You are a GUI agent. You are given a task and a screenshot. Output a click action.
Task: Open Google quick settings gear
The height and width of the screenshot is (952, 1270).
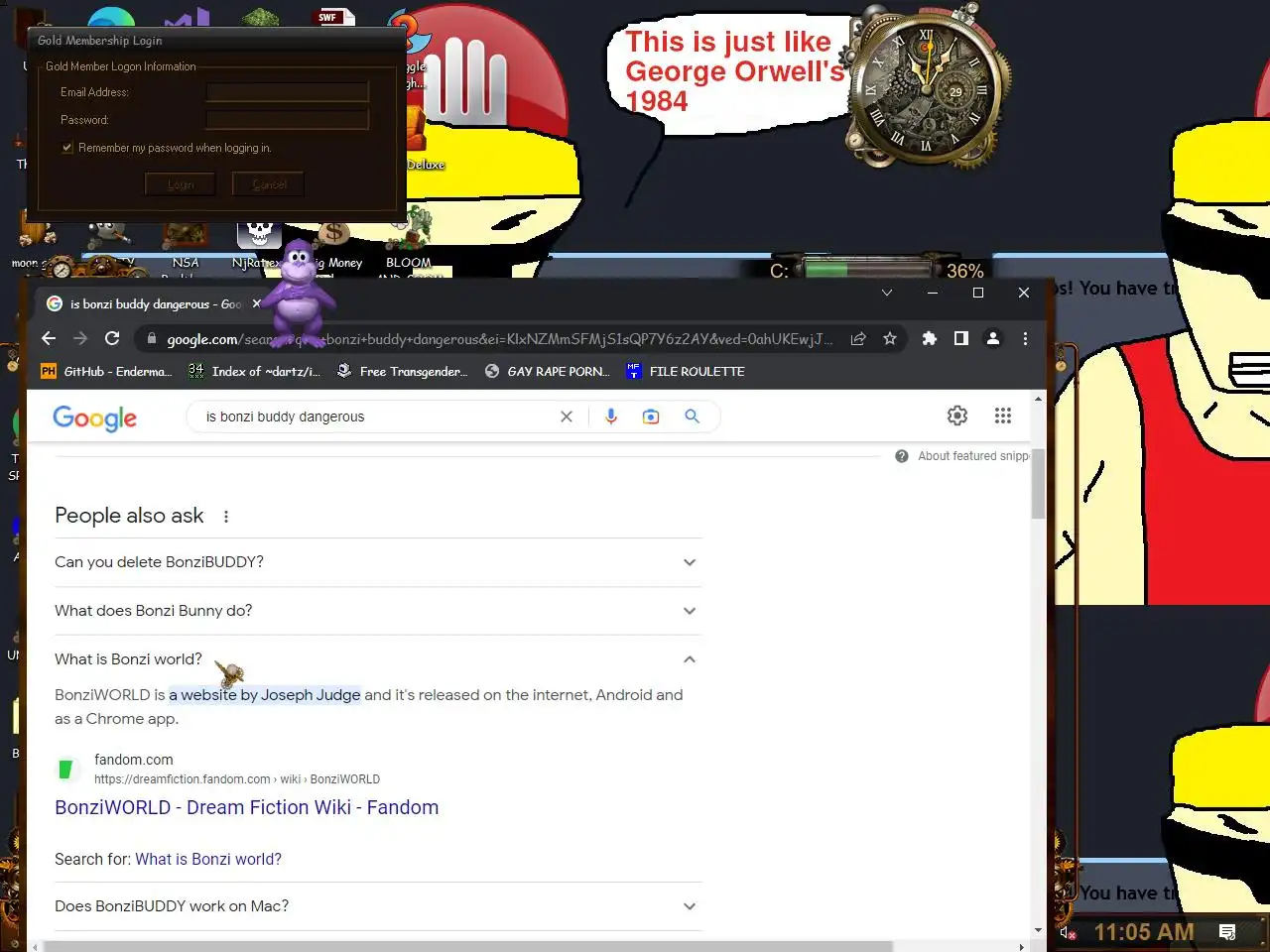click(957, 416)
